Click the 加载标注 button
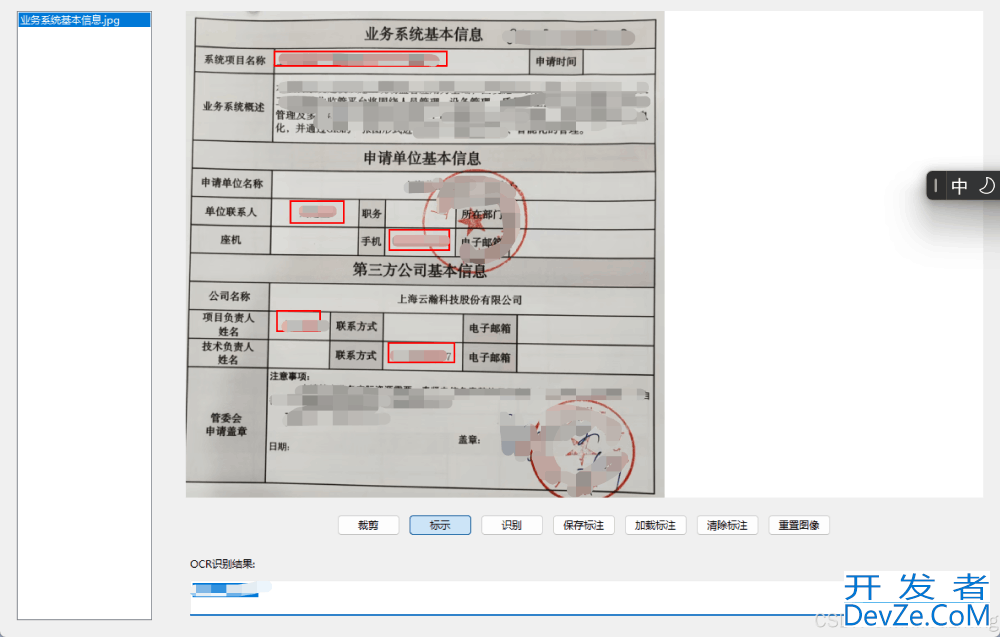The width and height of the screenshot is (1000, 637). click(656, 525)
